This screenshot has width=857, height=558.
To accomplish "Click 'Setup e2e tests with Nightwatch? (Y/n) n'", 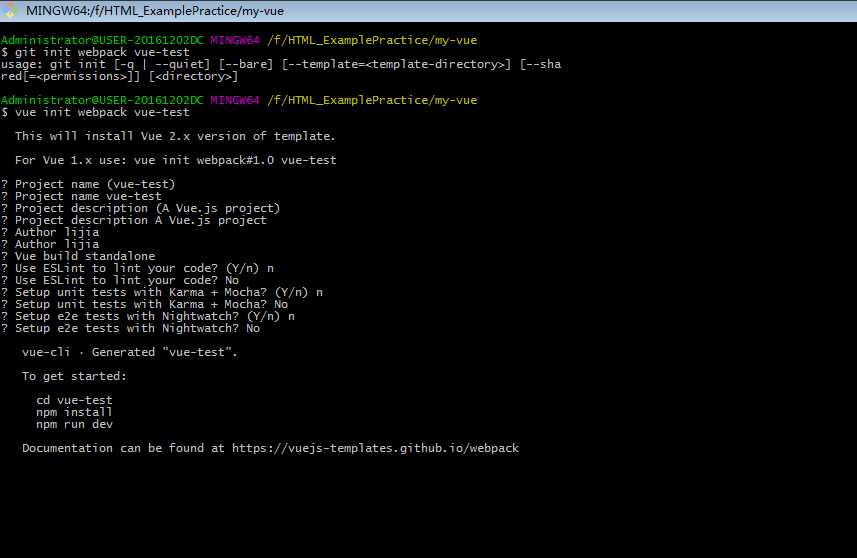I will (x=148, y=316).
